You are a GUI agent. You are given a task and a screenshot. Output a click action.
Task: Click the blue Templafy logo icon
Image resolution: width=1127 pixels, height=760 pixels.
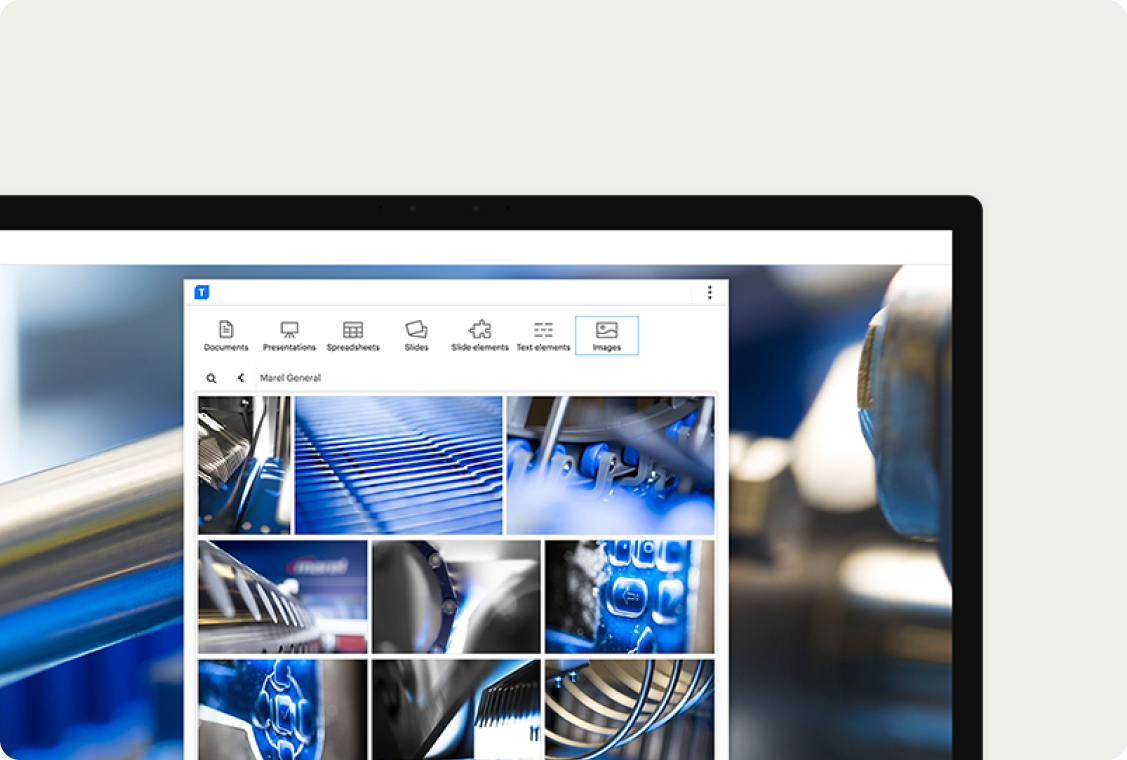point(202,292)
